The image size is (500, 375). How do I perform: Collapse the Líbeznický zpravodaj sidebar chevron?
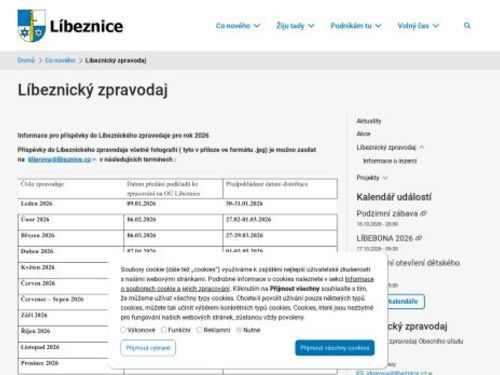coord(422,147)
